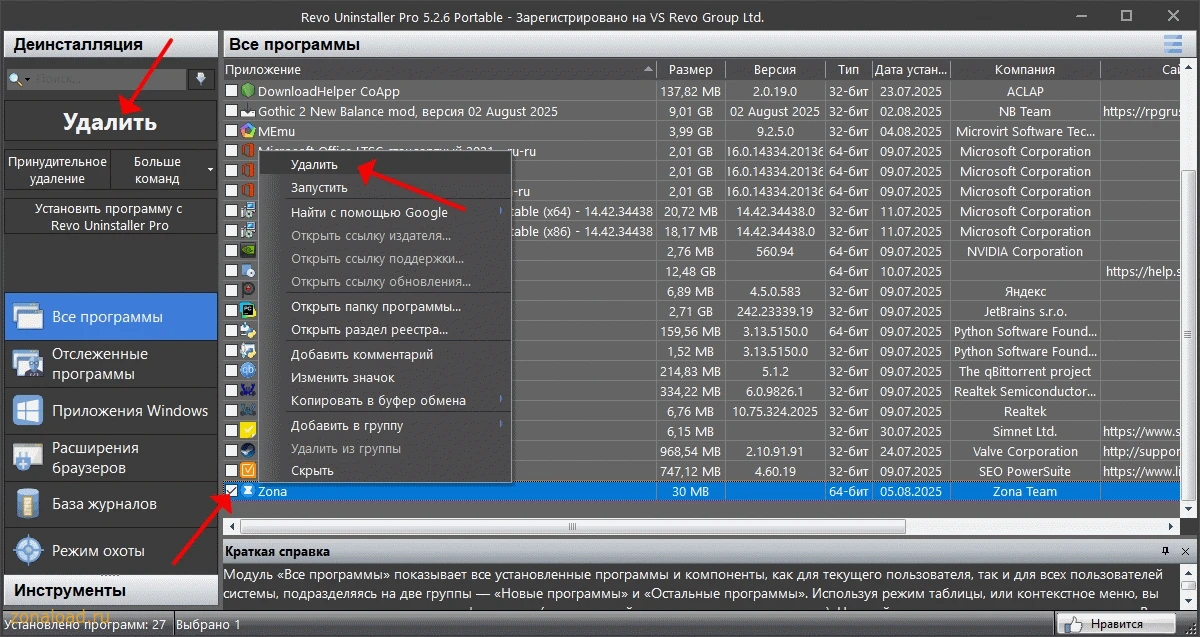The image size is (1200, 637).
Task: Click the DownloadHelper CoApp program icon
Action: click(249, 91)
